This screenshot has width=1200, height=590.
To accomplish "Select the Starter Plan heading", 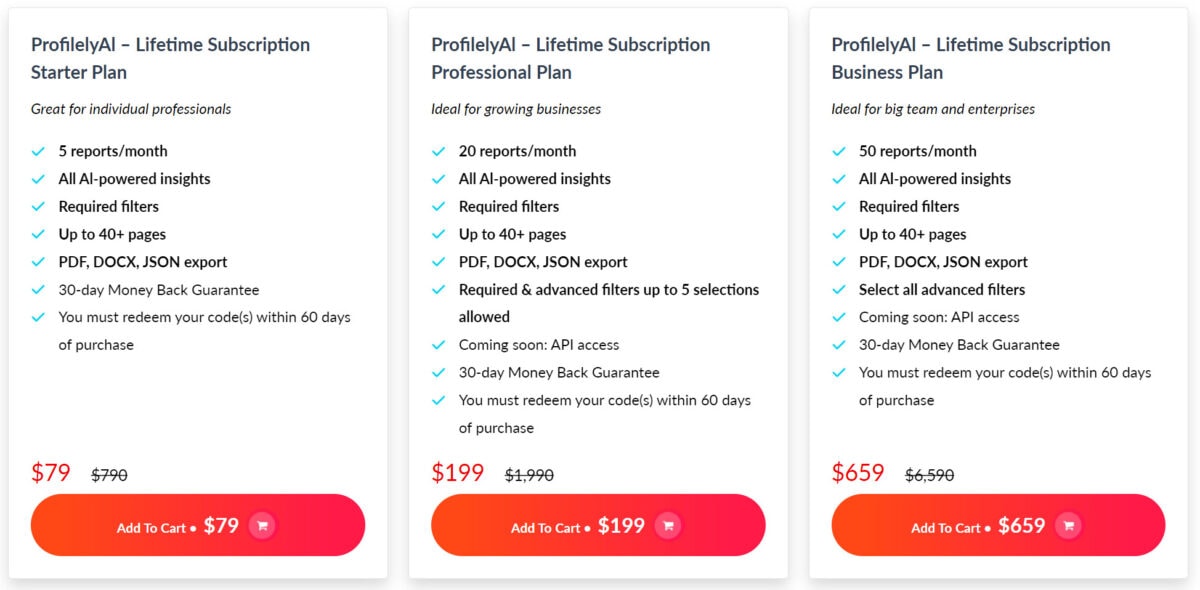I will click(x=168, y=58).
